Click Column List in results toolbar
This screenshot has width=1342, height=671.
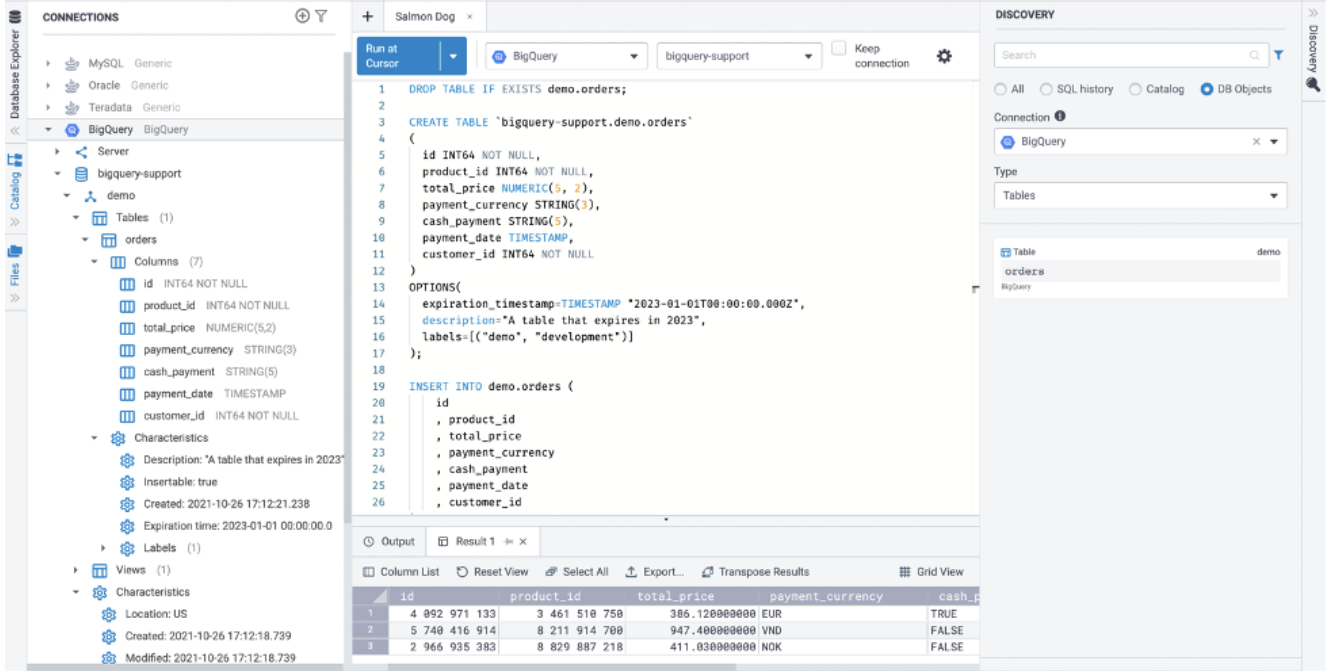pos(401,572)
